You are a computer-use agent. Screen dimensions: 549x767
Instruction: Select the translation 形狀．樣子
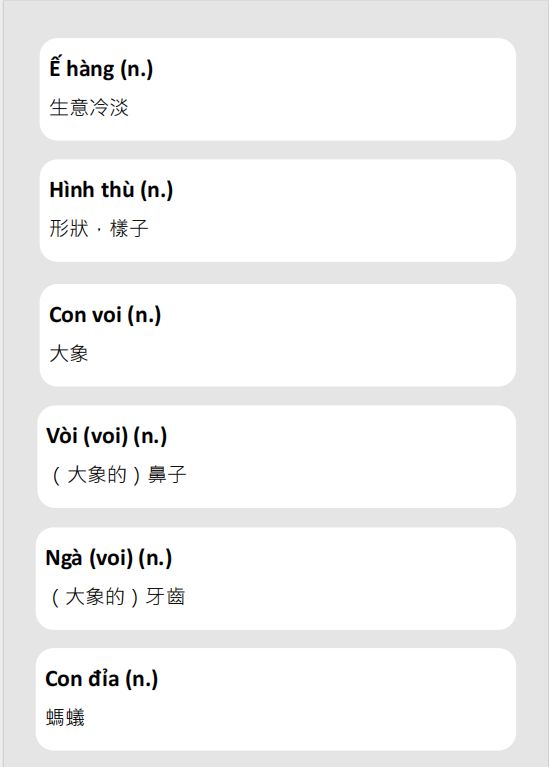tap(98, 228)
